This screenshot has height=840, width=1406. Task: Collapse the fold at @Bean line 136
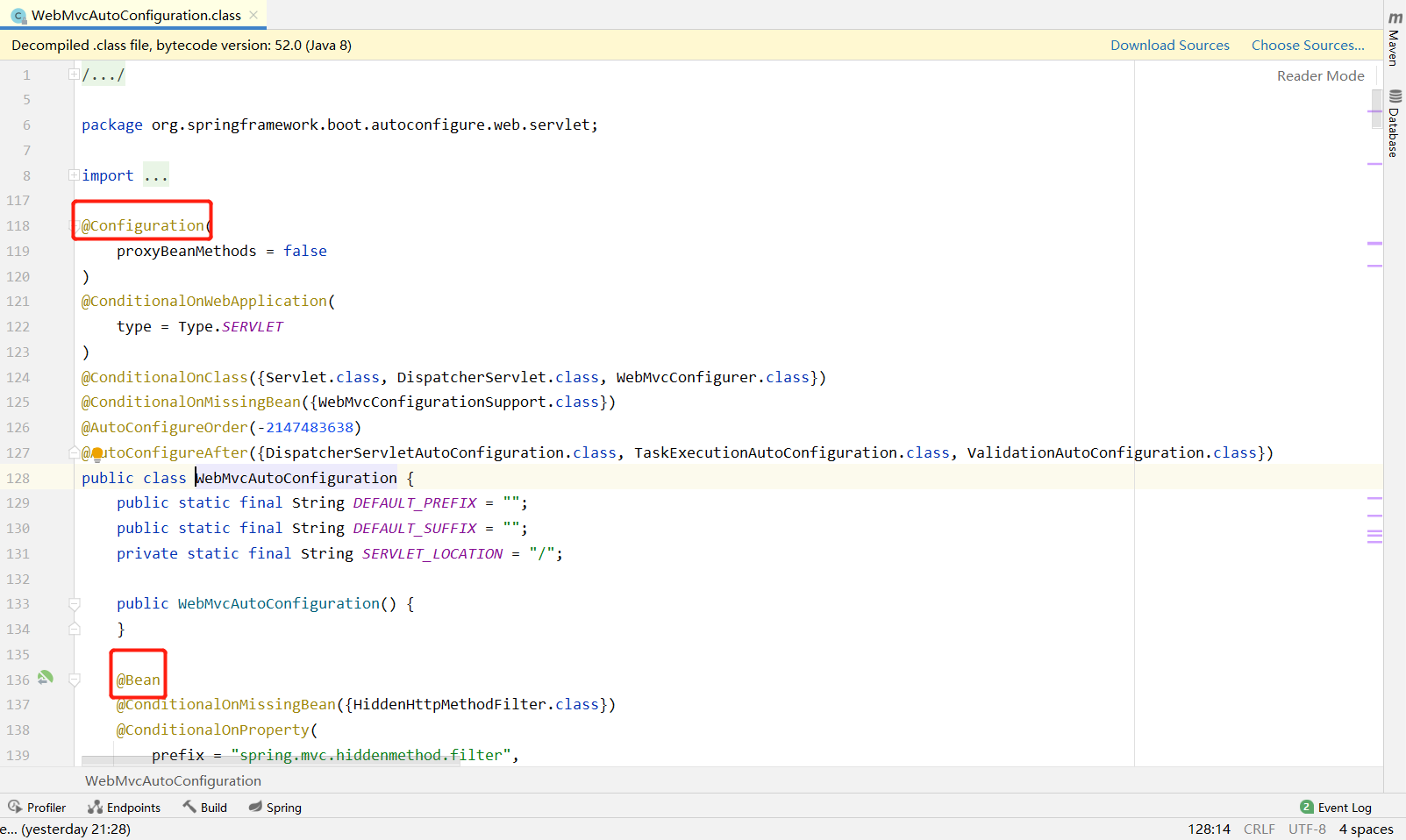pos(75,680)
